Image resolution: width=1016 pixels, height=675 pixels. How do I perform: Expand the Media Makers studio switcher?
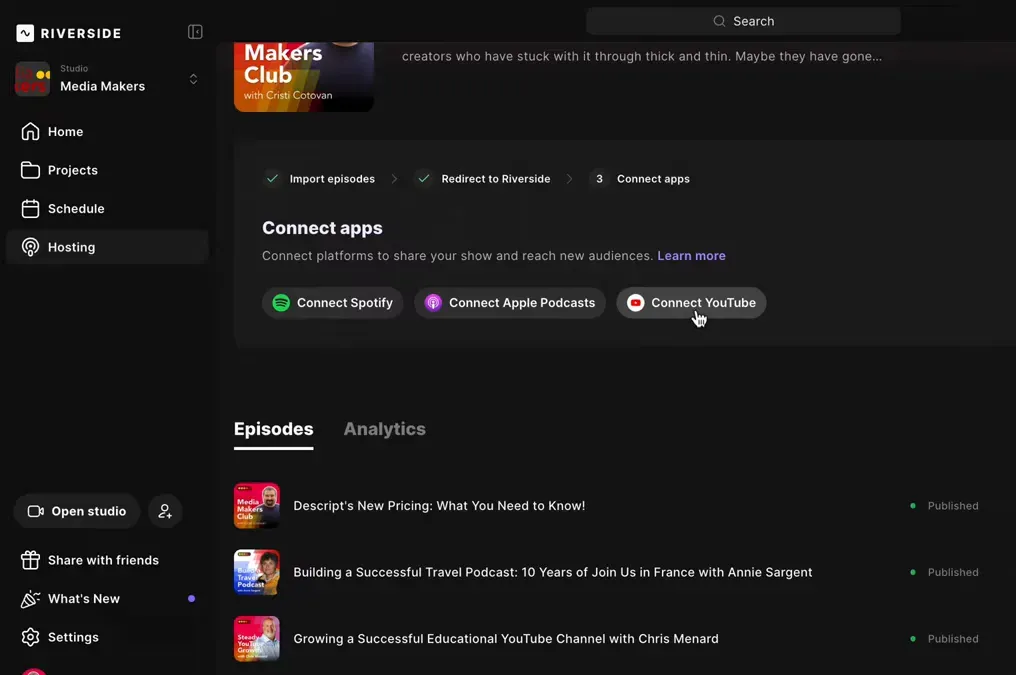(x=193, y=79)
